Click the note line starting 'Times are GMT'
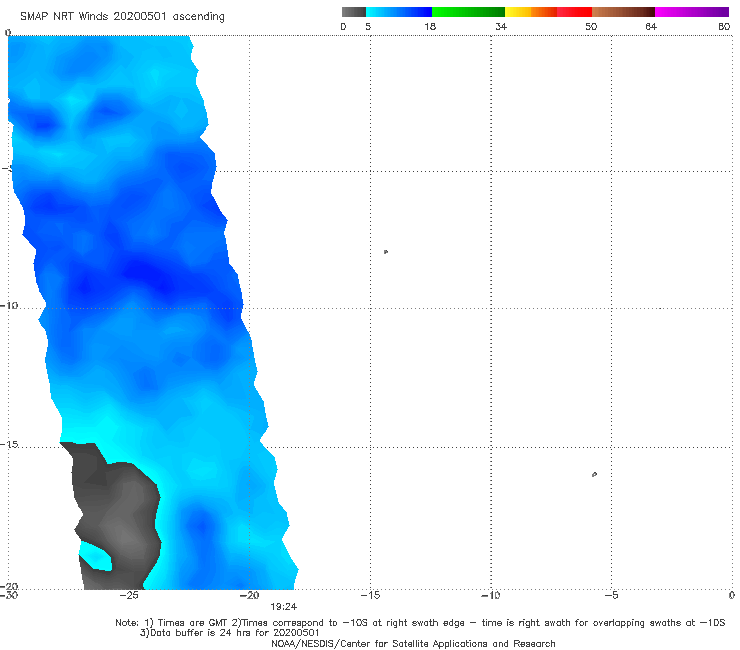Screen dimensions: 740x650 point(420,623)
